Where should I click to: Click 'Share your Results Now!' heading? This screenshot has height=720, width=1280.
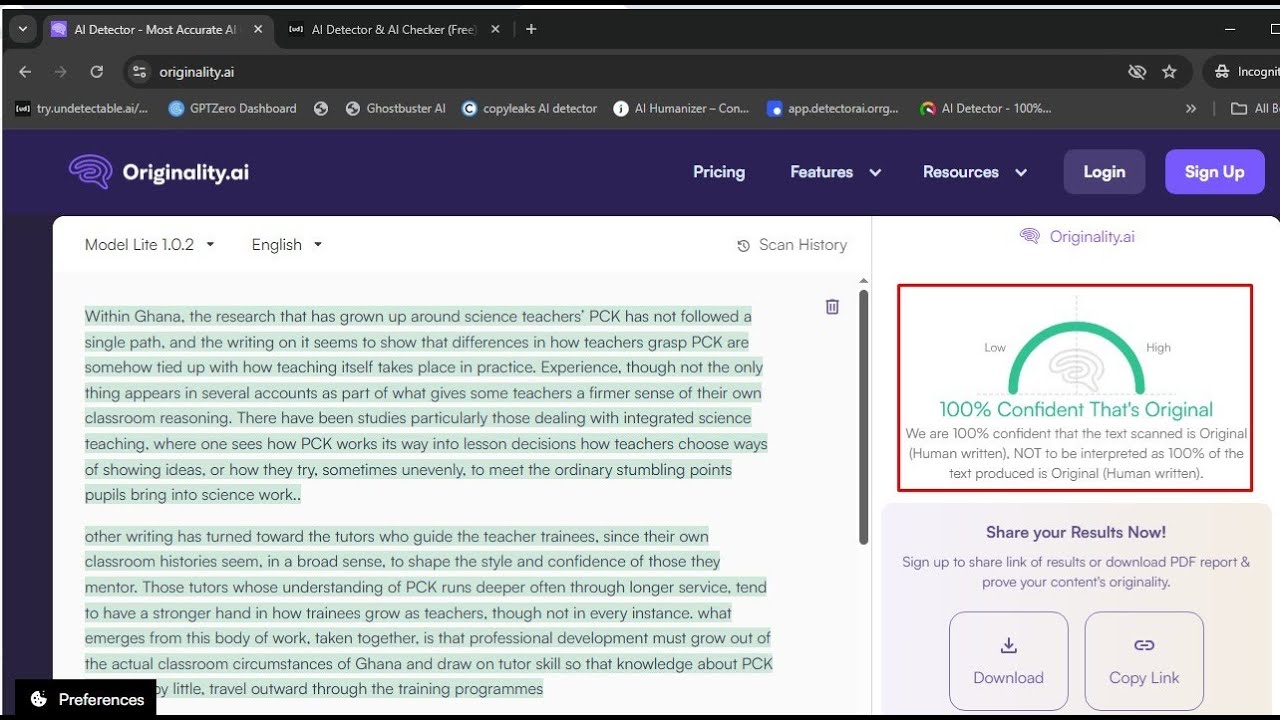[x=1076, y=532]
